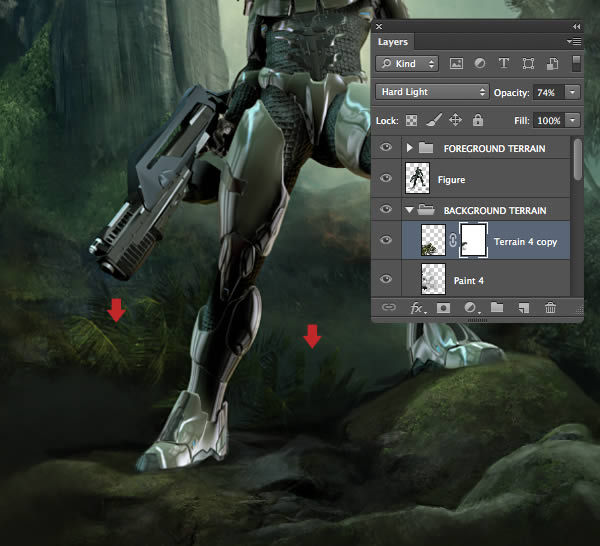Switch to the Layers tab

(x=393, y=42)
